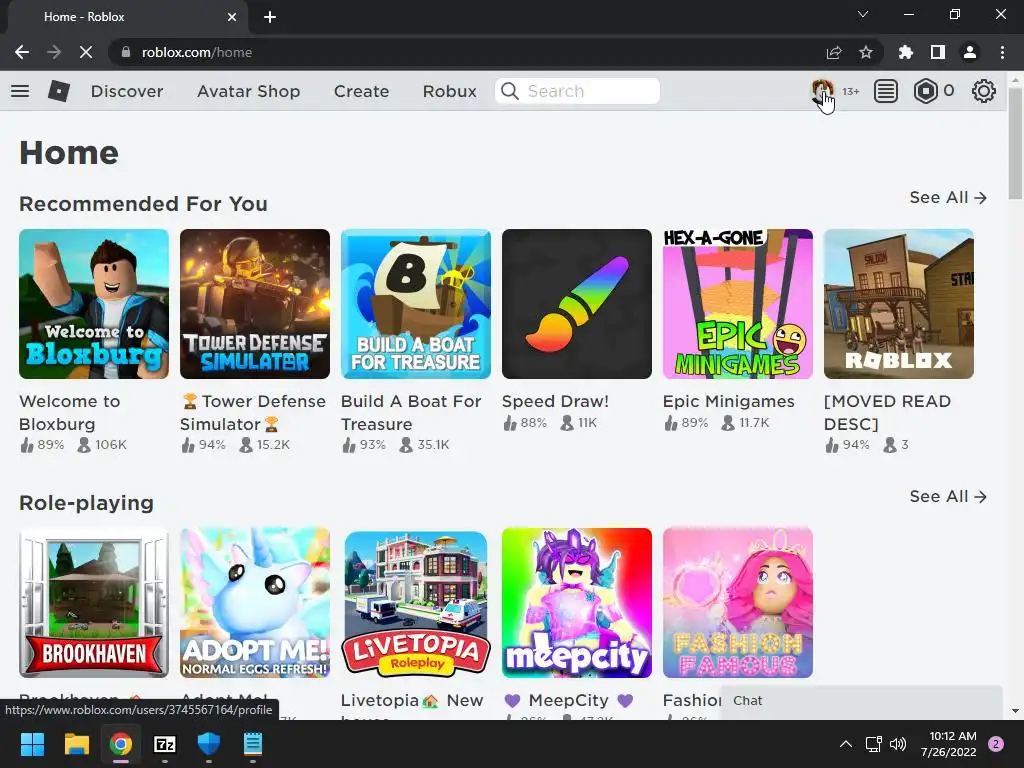Open the Adopt Me! game thumbnail

click(x=255, y=603)
